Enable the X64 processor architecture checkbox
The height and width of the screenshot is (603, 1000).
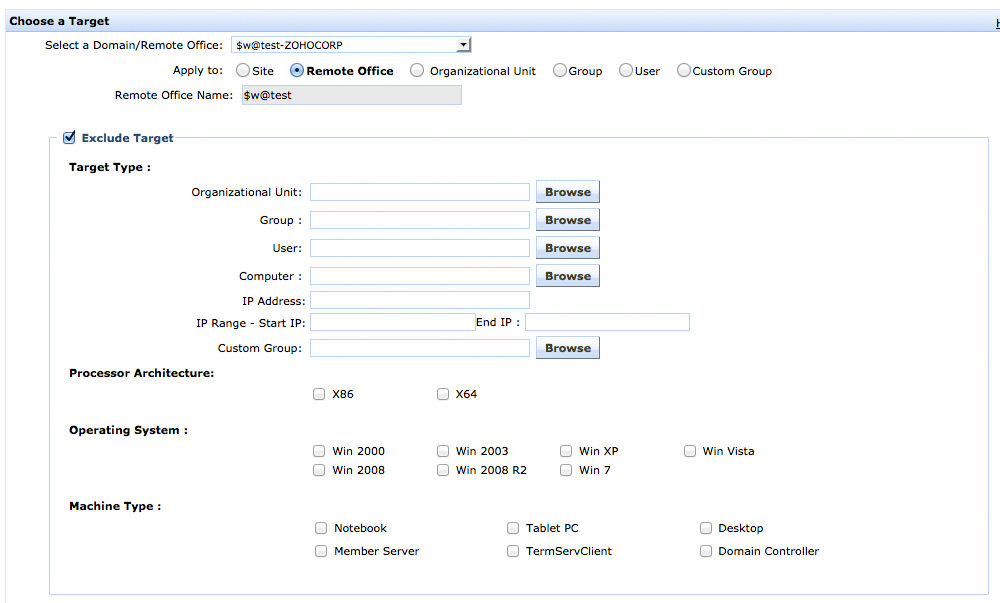point(443,394)
